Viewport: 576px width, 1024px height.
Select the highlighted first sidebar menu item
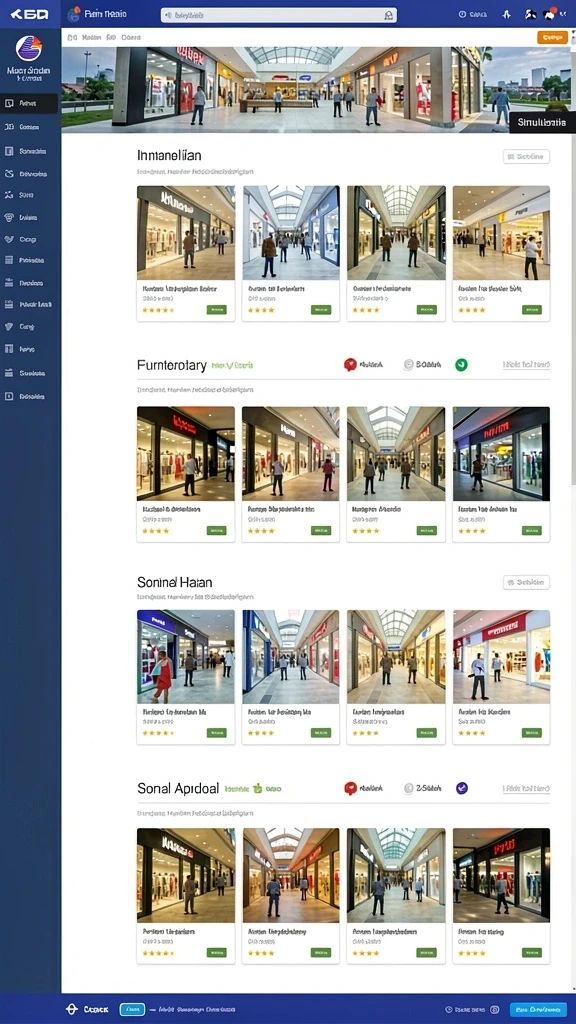[30, 103]
